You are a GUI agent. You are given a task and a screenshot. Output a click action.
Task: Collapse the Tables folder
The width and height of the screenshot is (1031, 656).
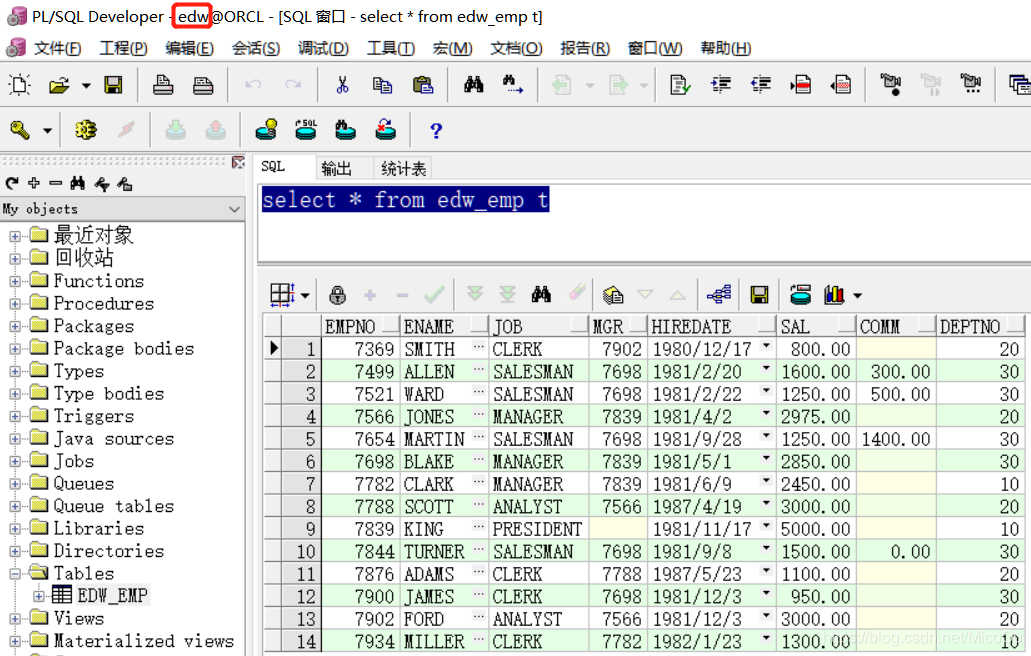pyautogui.click(x=14, y=574)
